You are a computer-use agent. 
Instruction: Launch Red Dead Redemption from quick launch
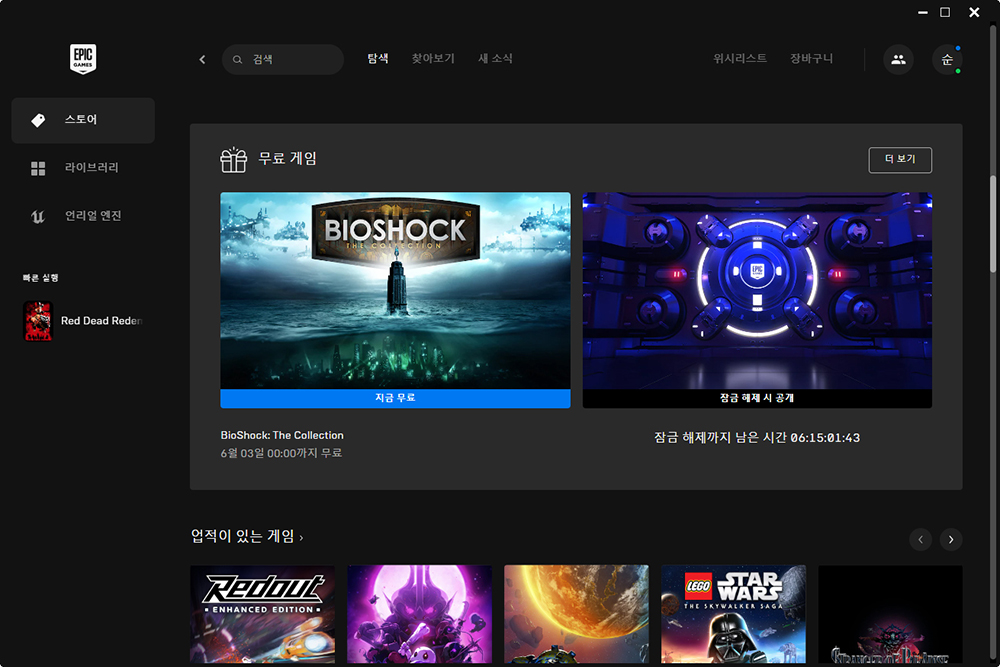[x=38, y=321]
